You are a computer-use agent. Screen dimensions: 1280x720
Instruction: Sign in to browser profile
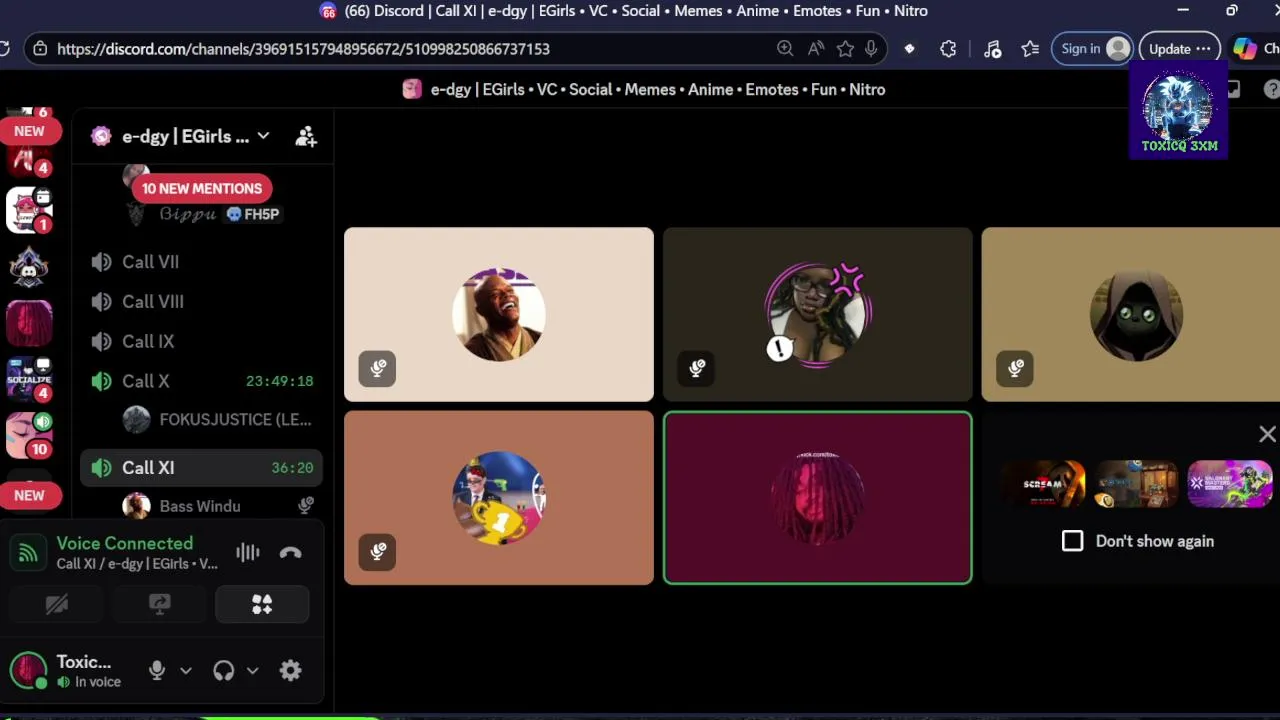(1093, 49)
